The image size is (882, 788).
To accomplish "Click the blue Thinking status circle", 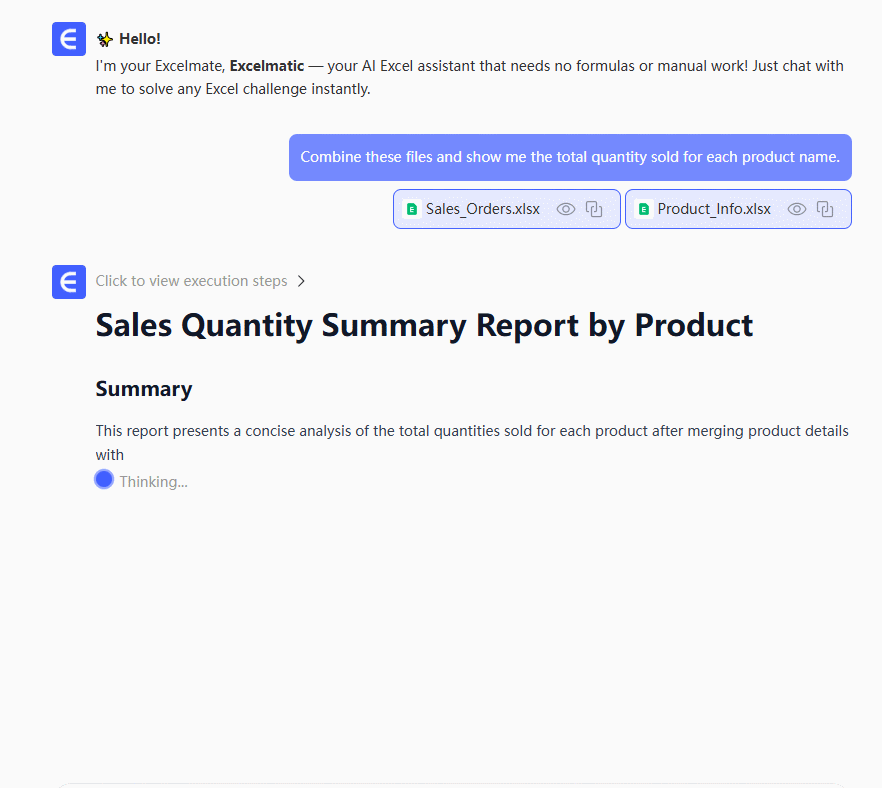I will point(104,480).
